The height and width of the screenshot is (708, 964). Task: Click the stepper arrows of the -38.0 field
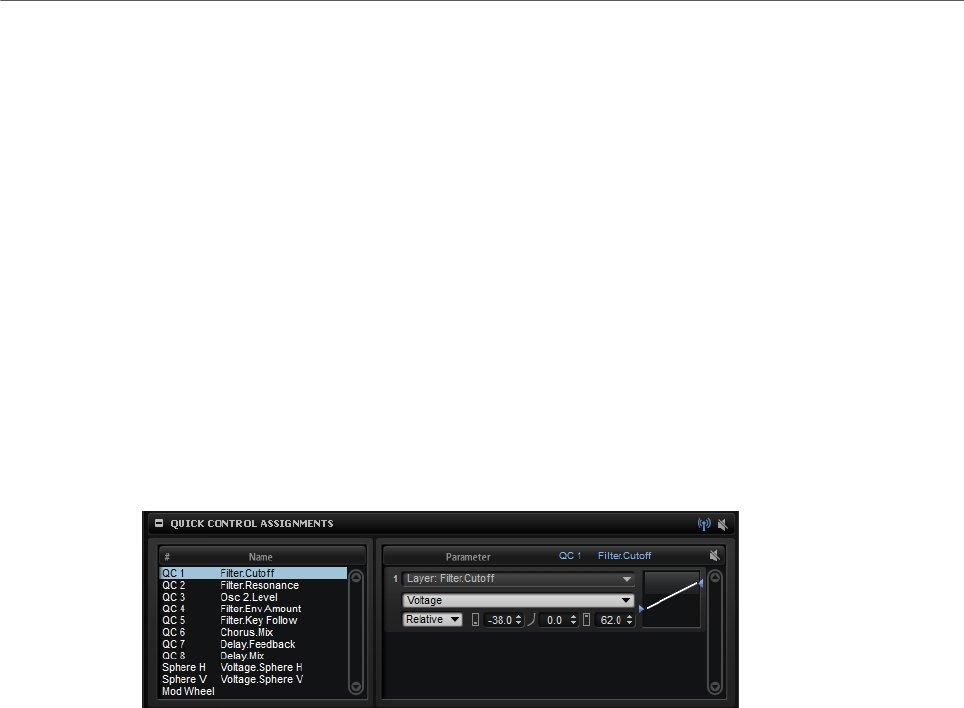pos(518,620)
